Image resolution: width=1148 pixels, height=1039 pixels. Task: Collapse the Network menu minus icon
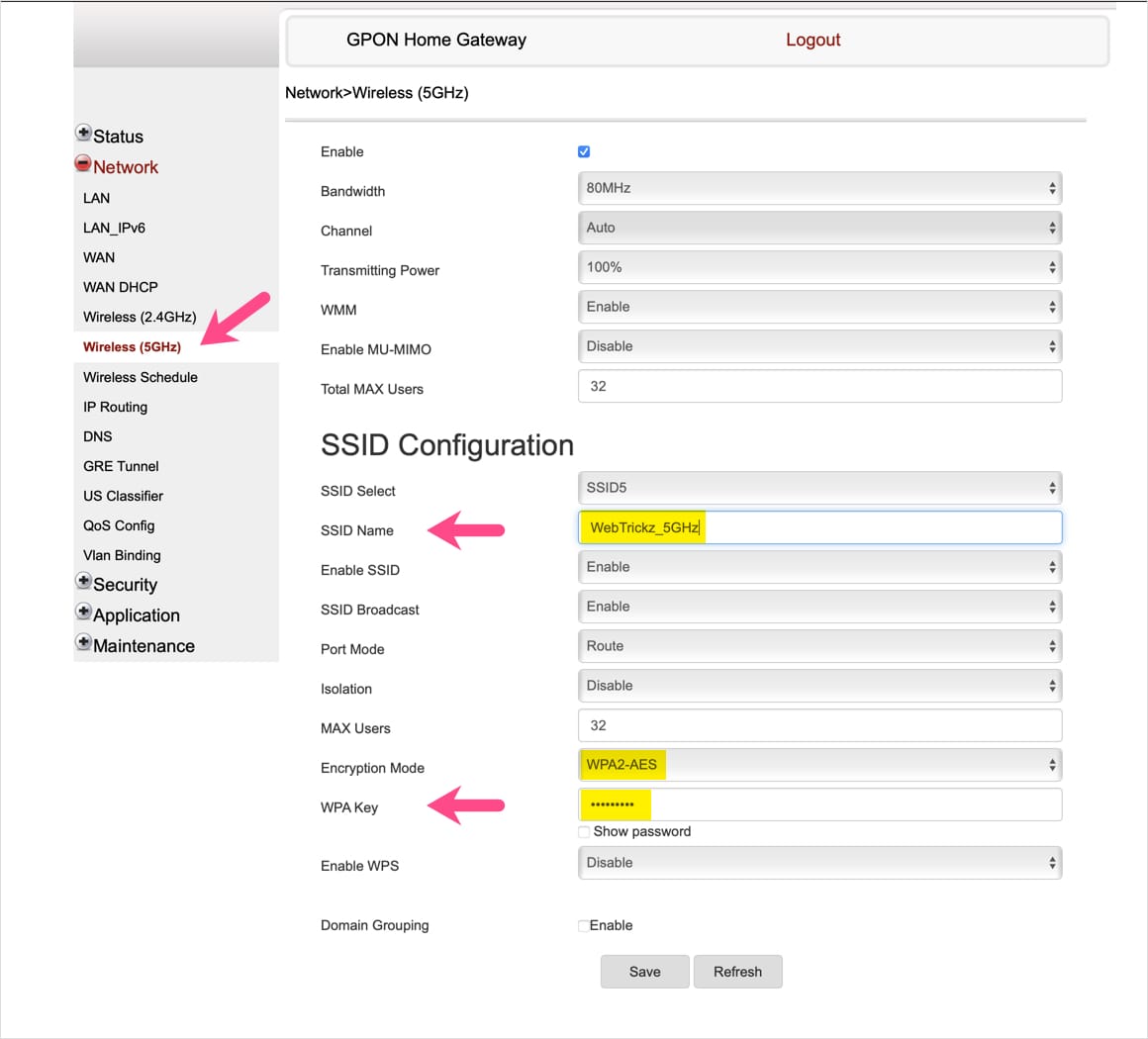(x=83, y=163)
